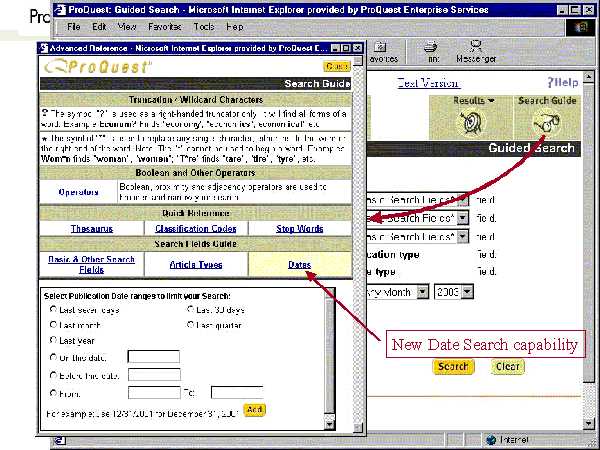This screenshot has height=450, width=600.
Task: Open the Edit menu in the Guided Search window
Action: [99, 27]
